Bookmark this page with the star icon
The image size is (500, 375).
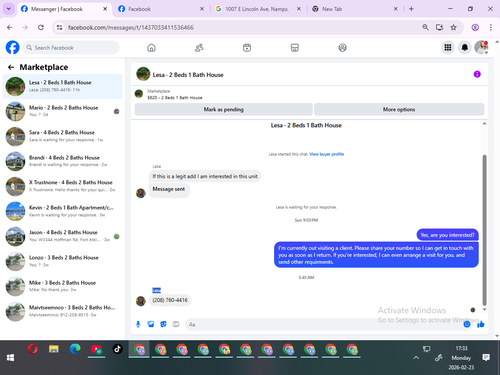[453, 27]
